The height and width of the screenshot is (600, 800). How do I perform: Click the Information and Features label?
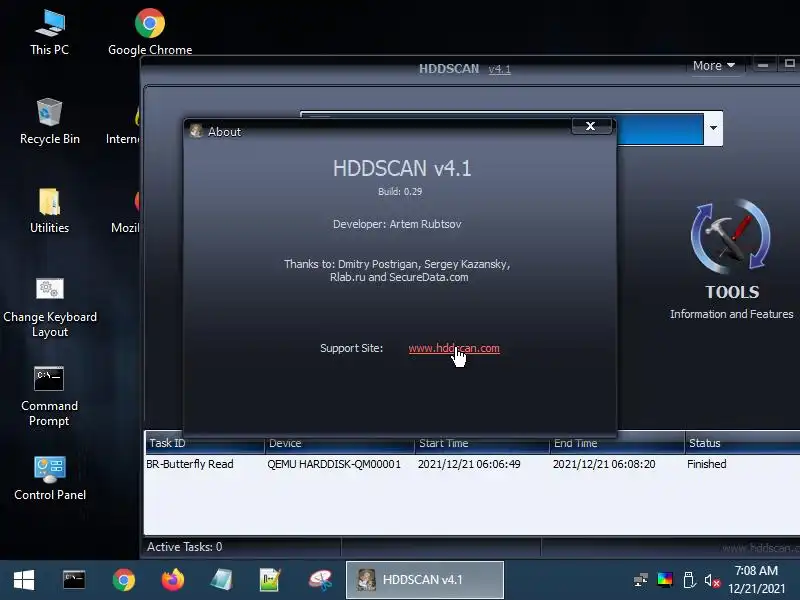tap(732, 314)
